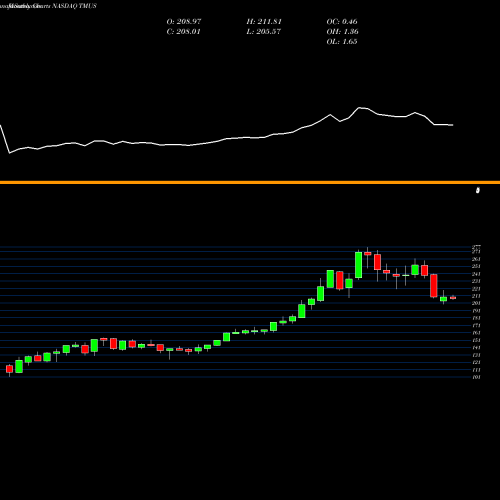Click the 241 price axis label
This screenshot has width=500, height=500.
(x=476, y=274)
